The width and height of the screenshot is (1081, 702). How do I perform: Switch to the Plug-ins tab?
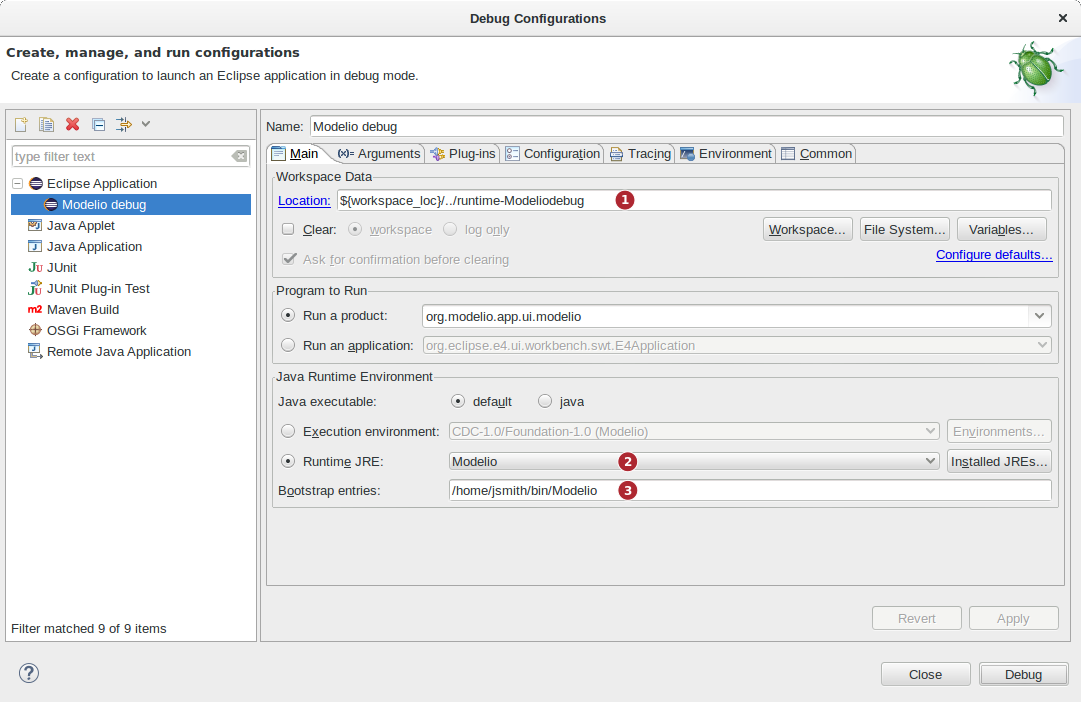462,153
